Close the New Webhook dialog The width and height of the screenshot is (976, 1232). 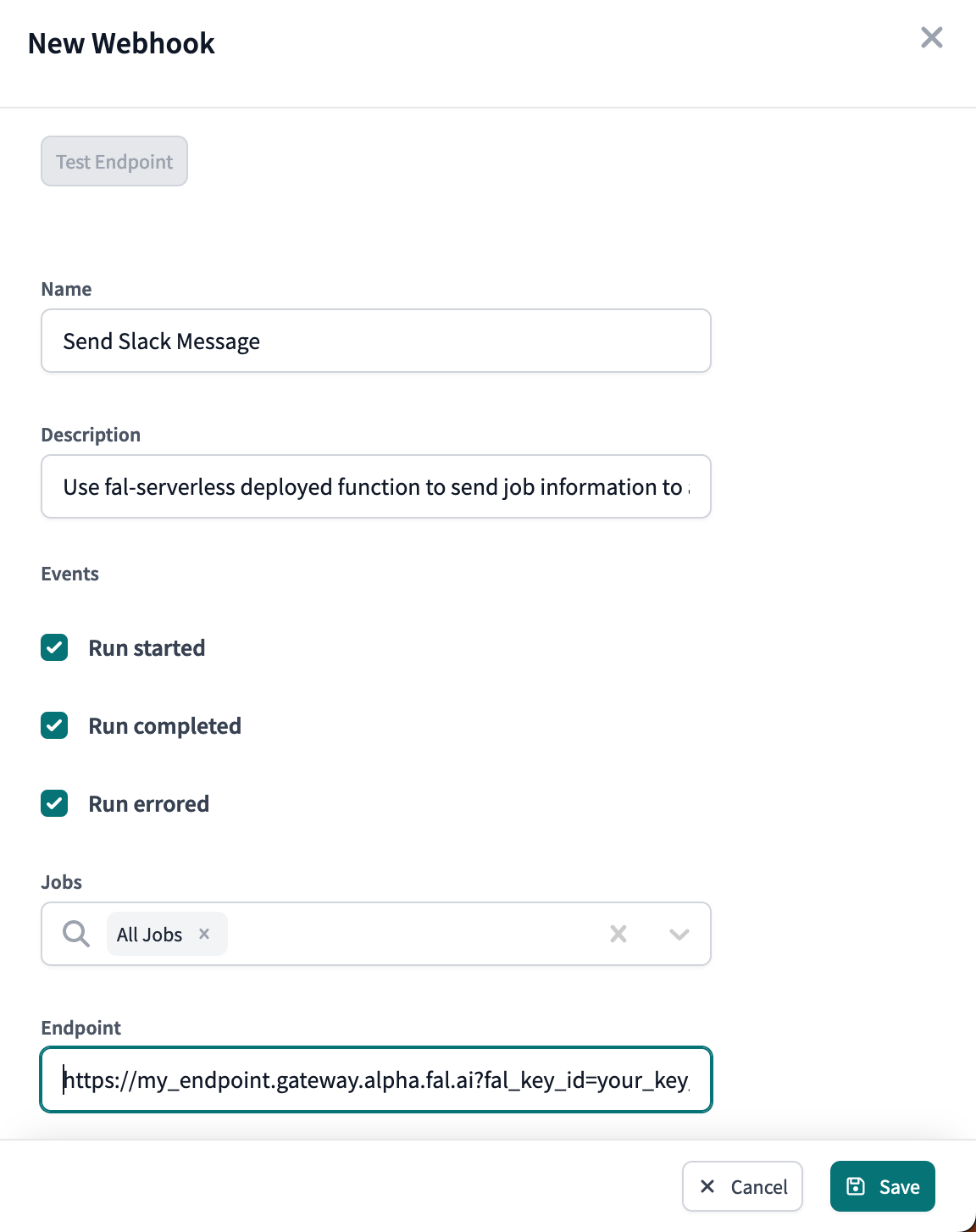point(931,37)
